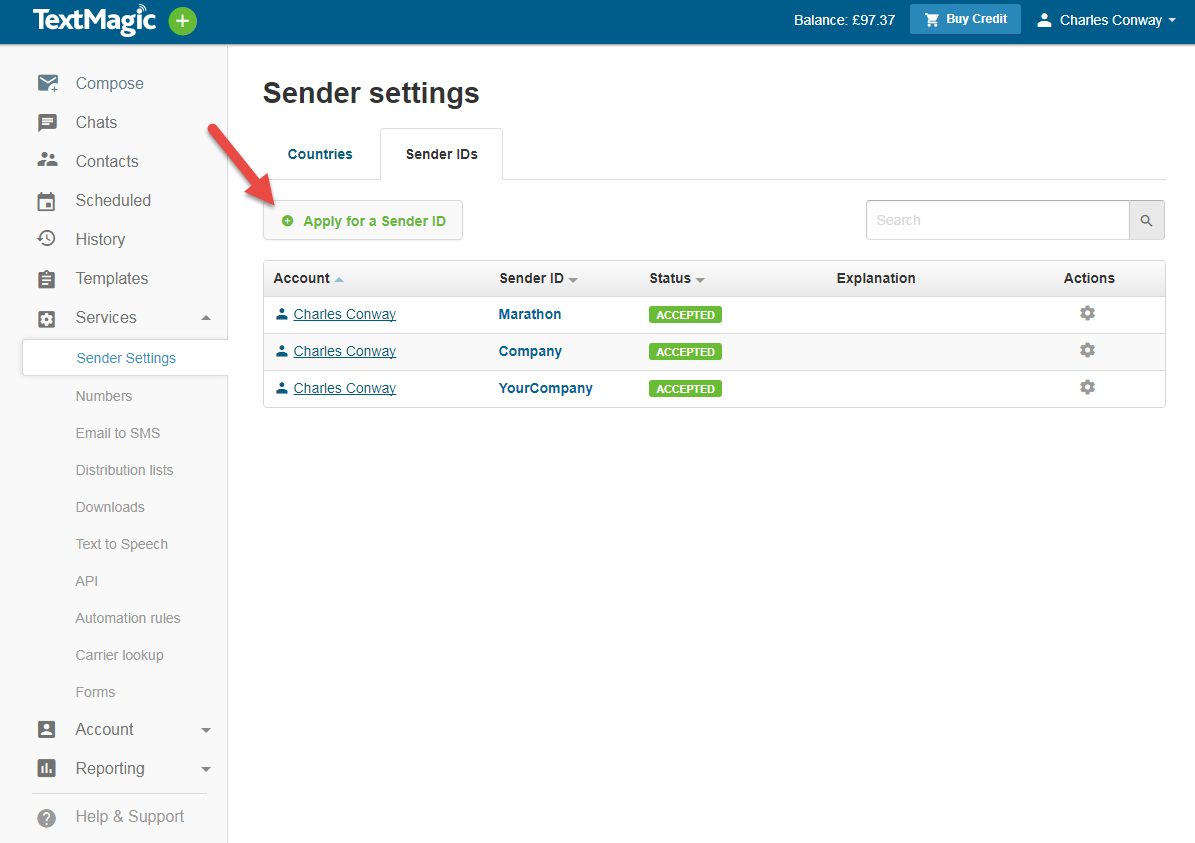This screenshot has height=843, width=1195.
Task: Select the Chats speech bubble icon
Action: [47, 122]
